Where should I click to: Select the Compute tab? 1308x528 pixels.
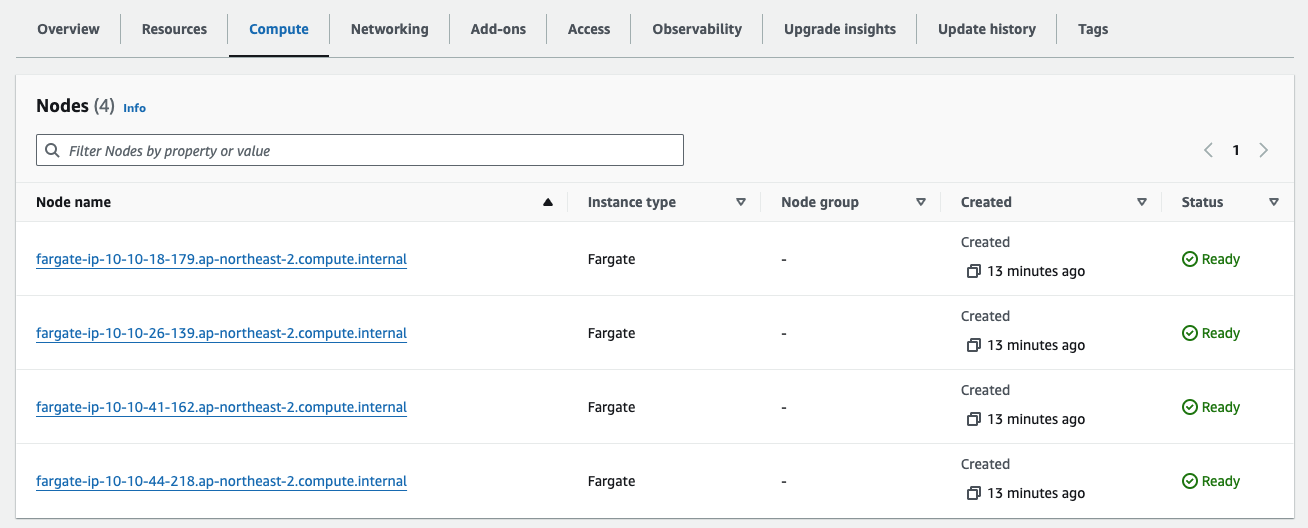[x=279, y=29]
